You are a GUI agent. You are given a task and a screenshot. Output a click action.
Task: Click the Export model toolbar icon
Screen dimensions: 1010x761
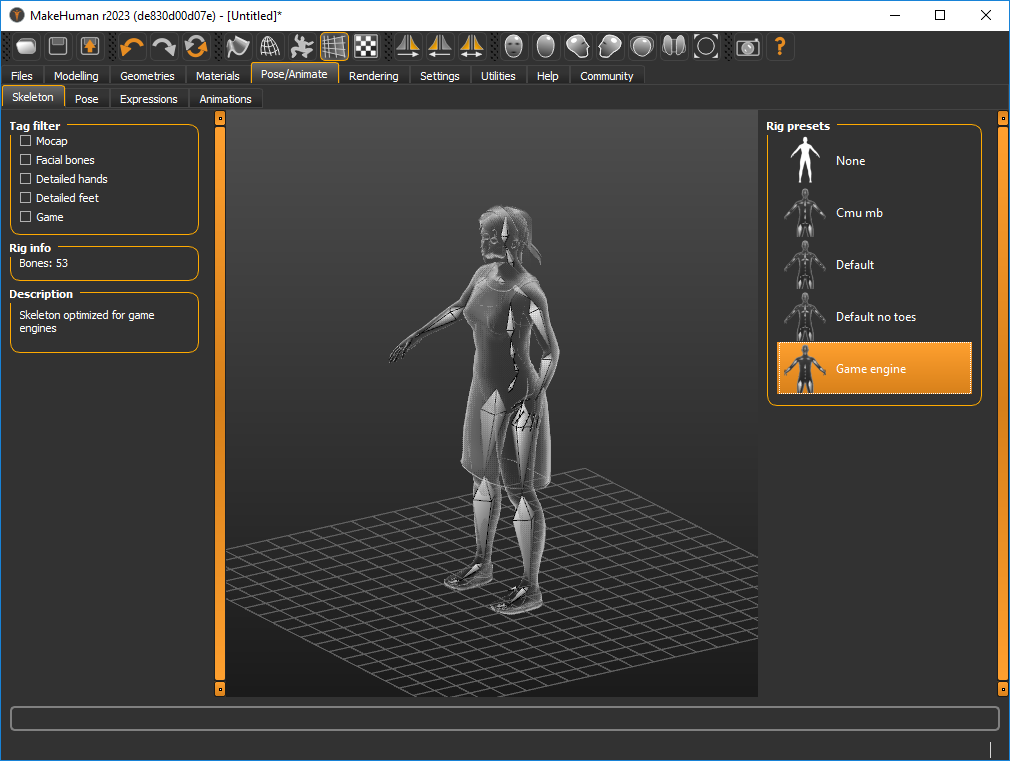[90, 46]
